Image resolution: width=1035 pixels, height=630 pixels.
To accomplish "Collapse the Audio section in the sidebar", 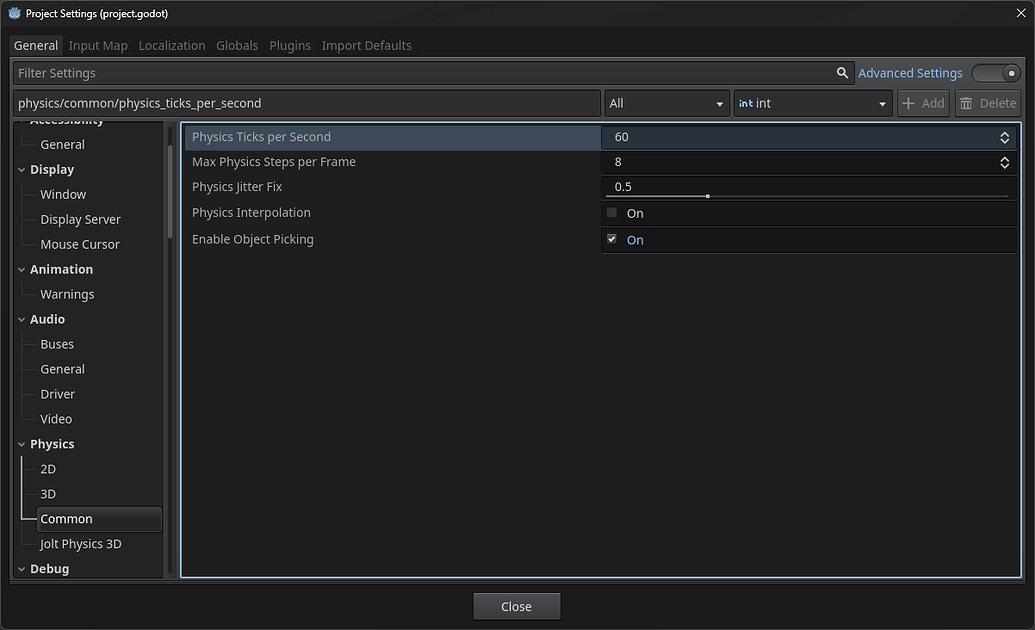I will [21, 318].
